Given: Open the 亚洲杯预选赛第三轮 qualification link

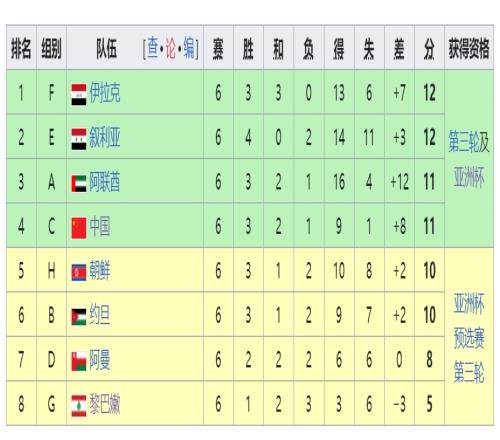Looking at the screenshot, I should (469, 338).
